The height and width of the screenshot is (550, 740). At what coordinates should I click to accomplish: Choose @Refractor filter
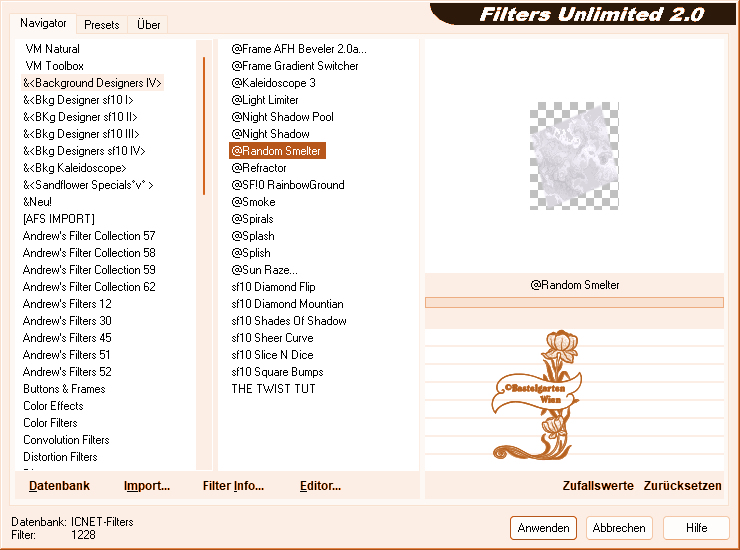pos(259,168)
